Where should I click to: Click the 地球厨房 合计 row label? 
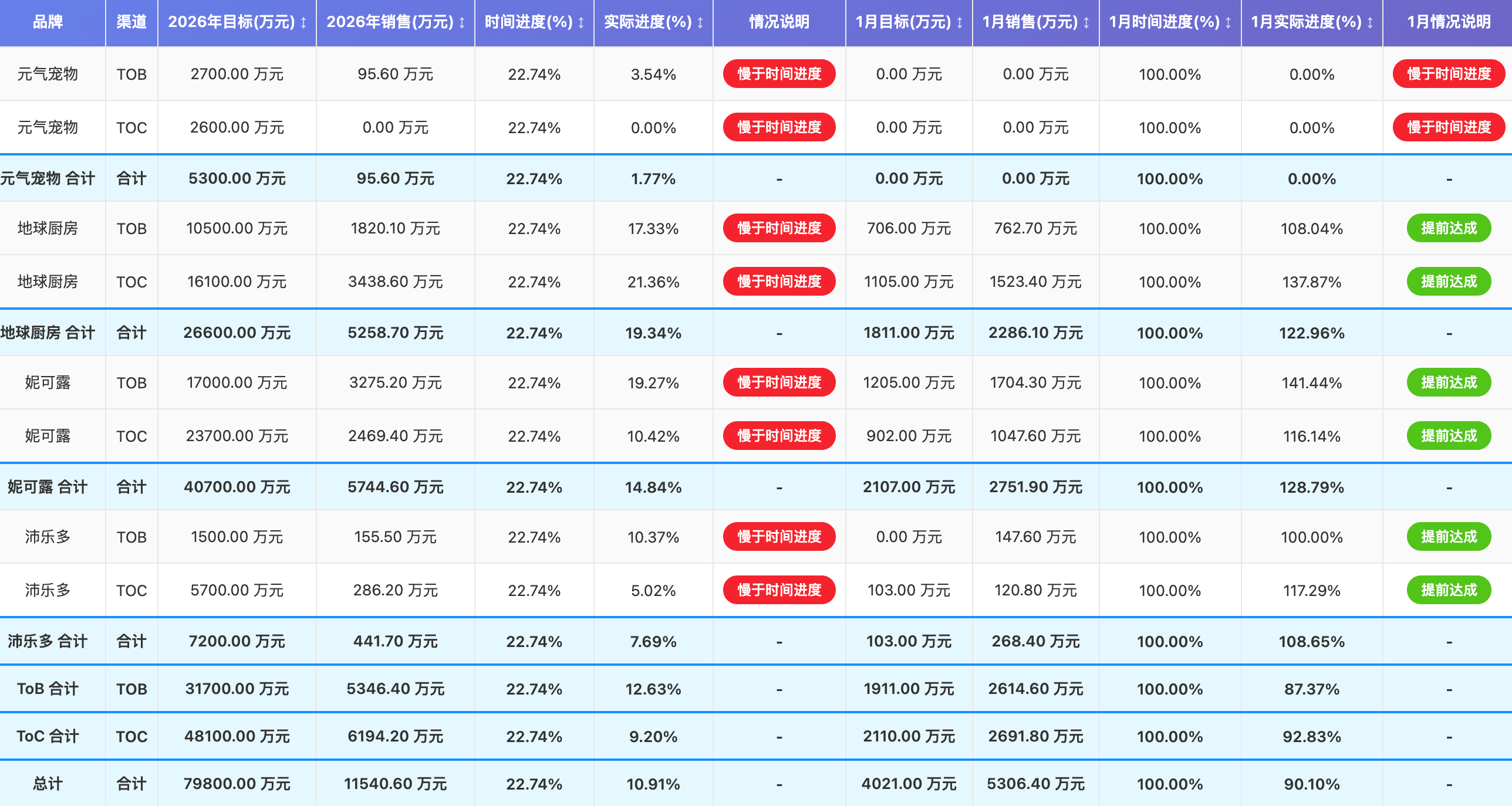point(48,333)
